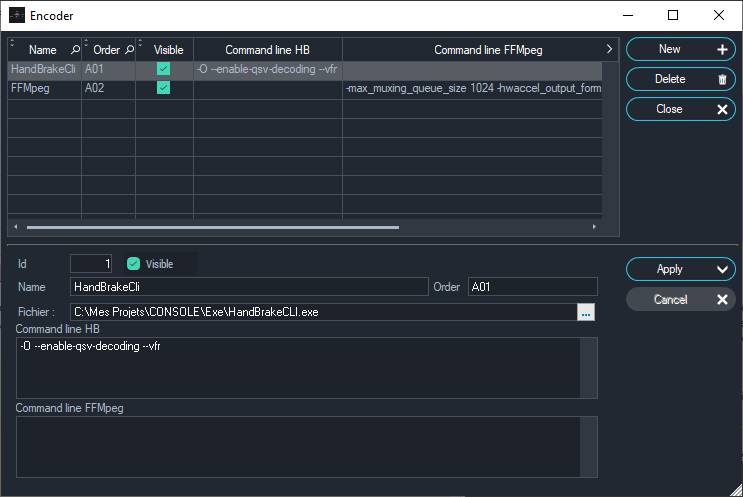Click the Order column header
Image resolution: width=743 pixels, height=497 pixels.
(107, 50)
